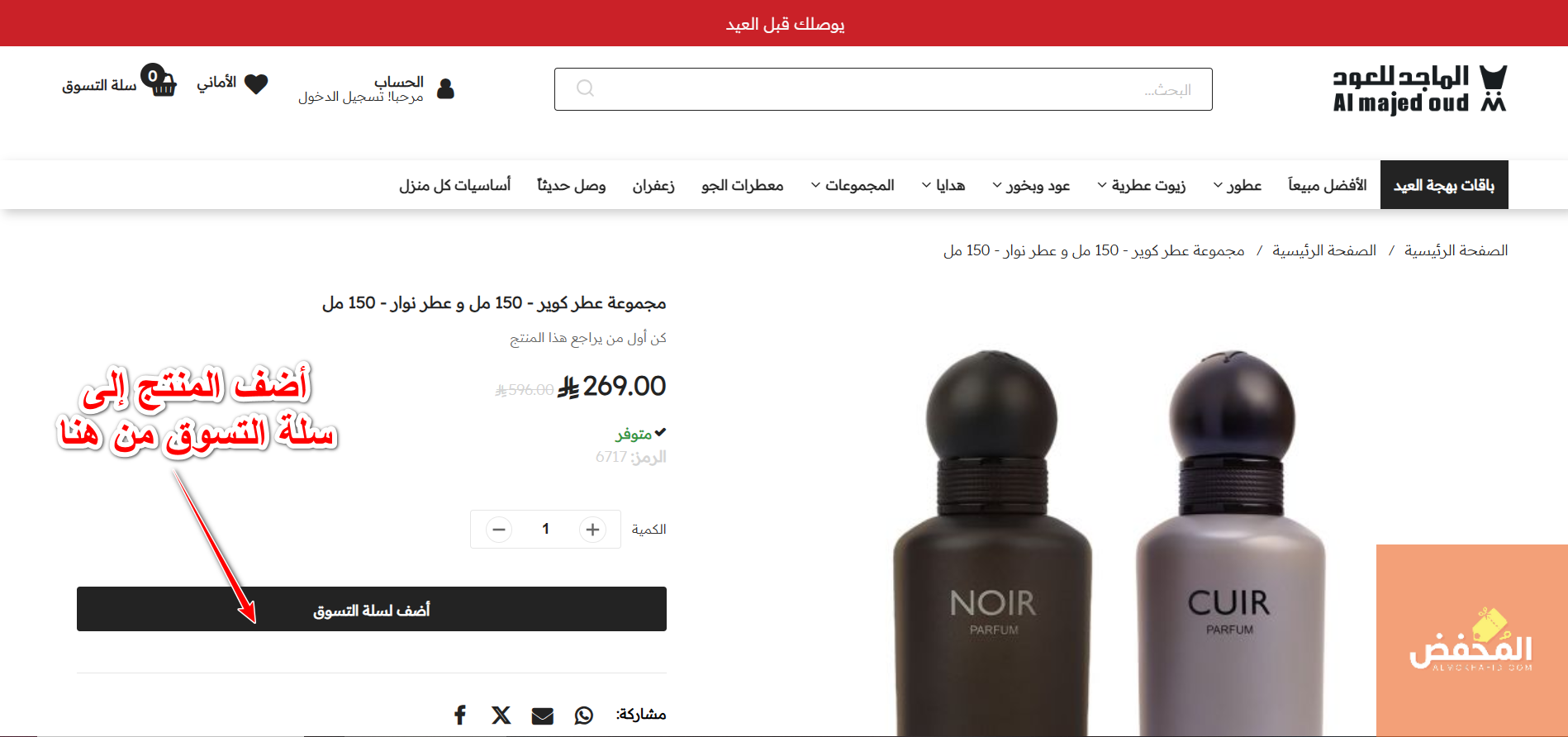Click the first product review link
The height and width of the screenshot is (737, 1568).
coord(588,338)
